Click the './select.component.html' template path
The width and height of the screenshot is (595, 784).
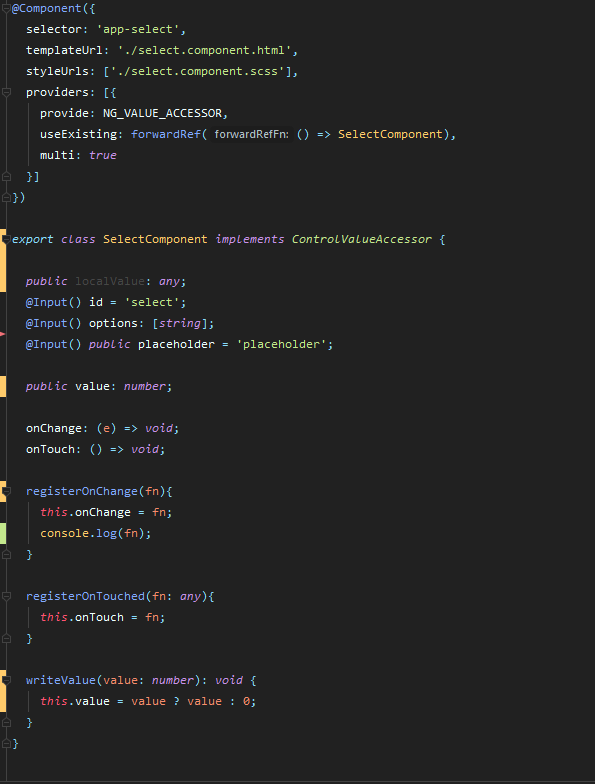(x=204, y=50)
